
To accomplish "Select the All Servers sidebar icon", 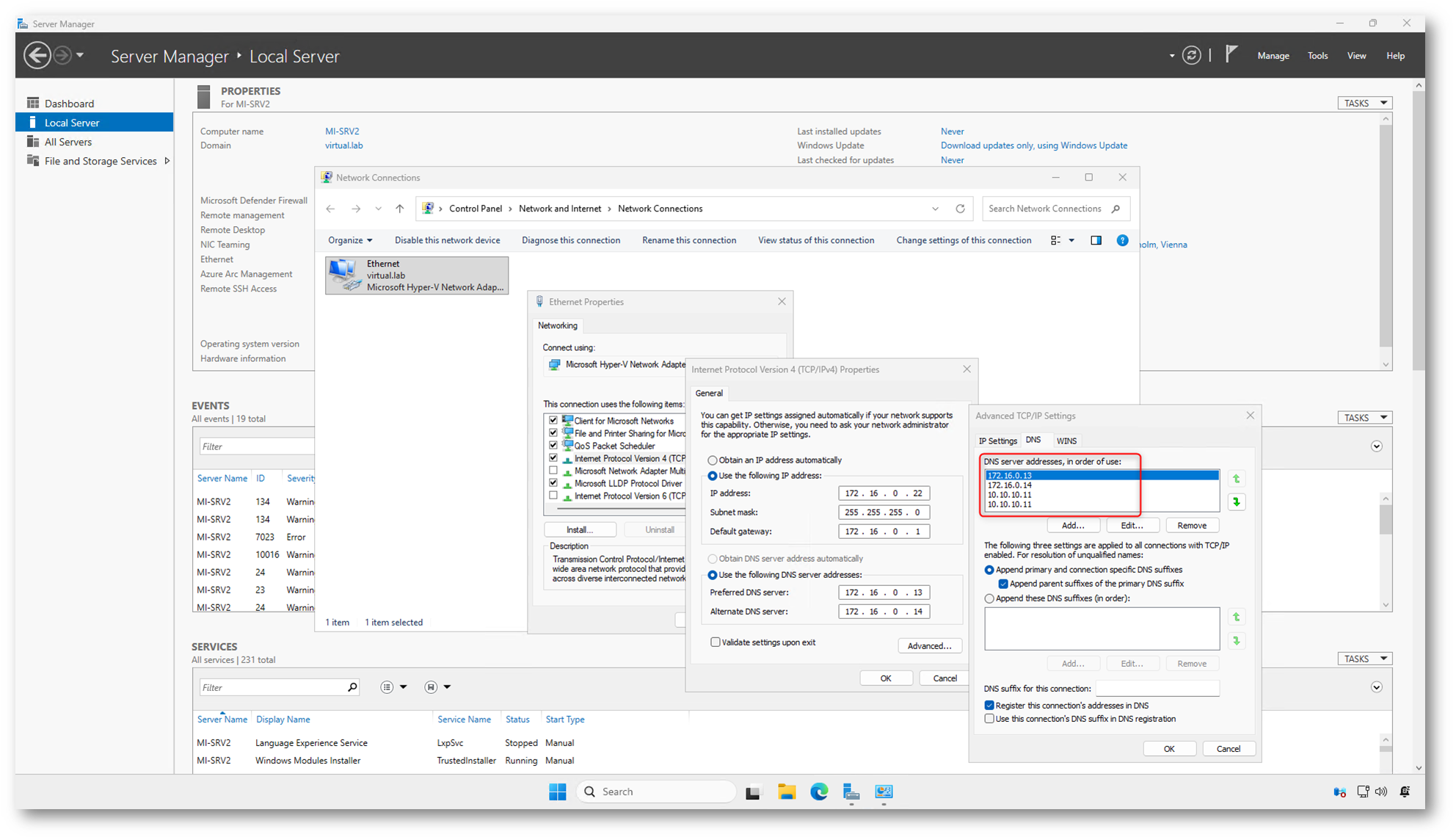I will pyautogui.click(x=33, y=142).
